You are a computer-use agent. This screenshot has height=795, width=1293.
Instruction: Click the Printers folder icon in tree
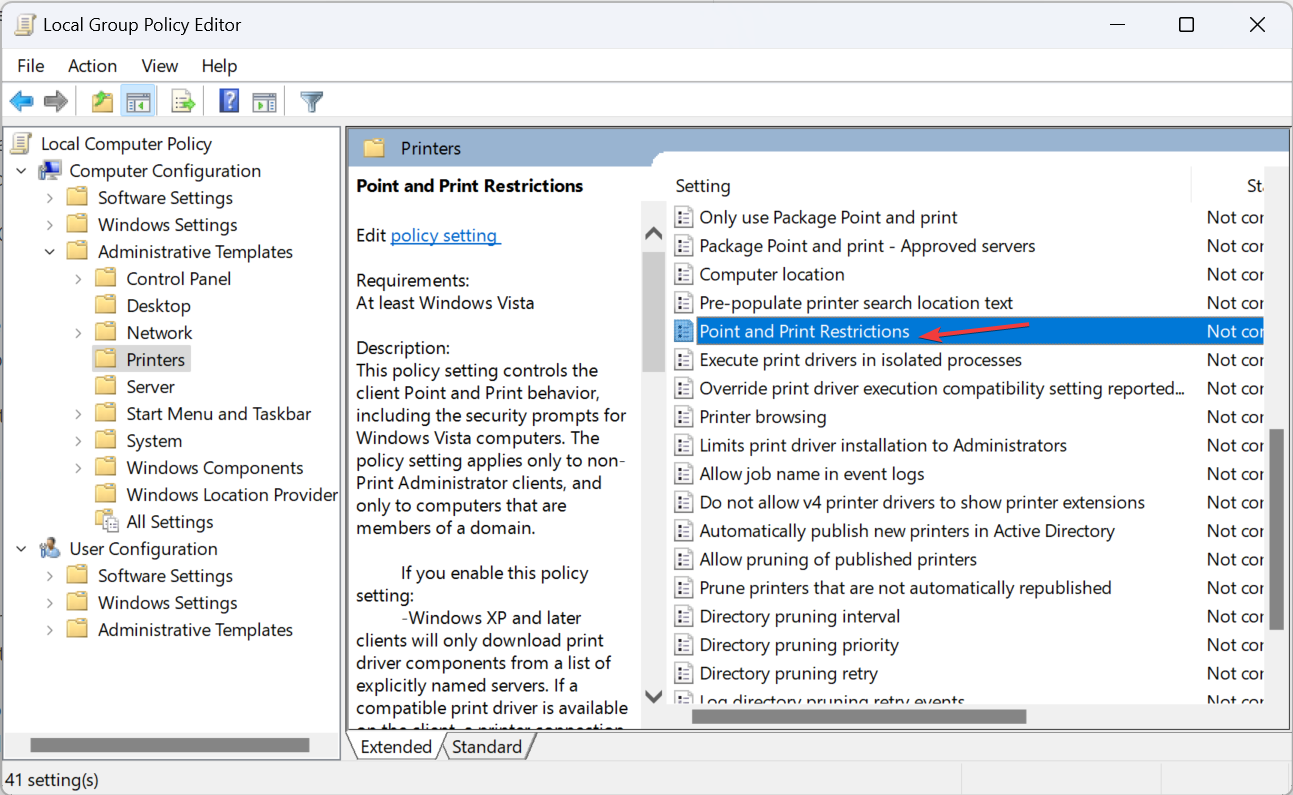[x=106, y=359]
